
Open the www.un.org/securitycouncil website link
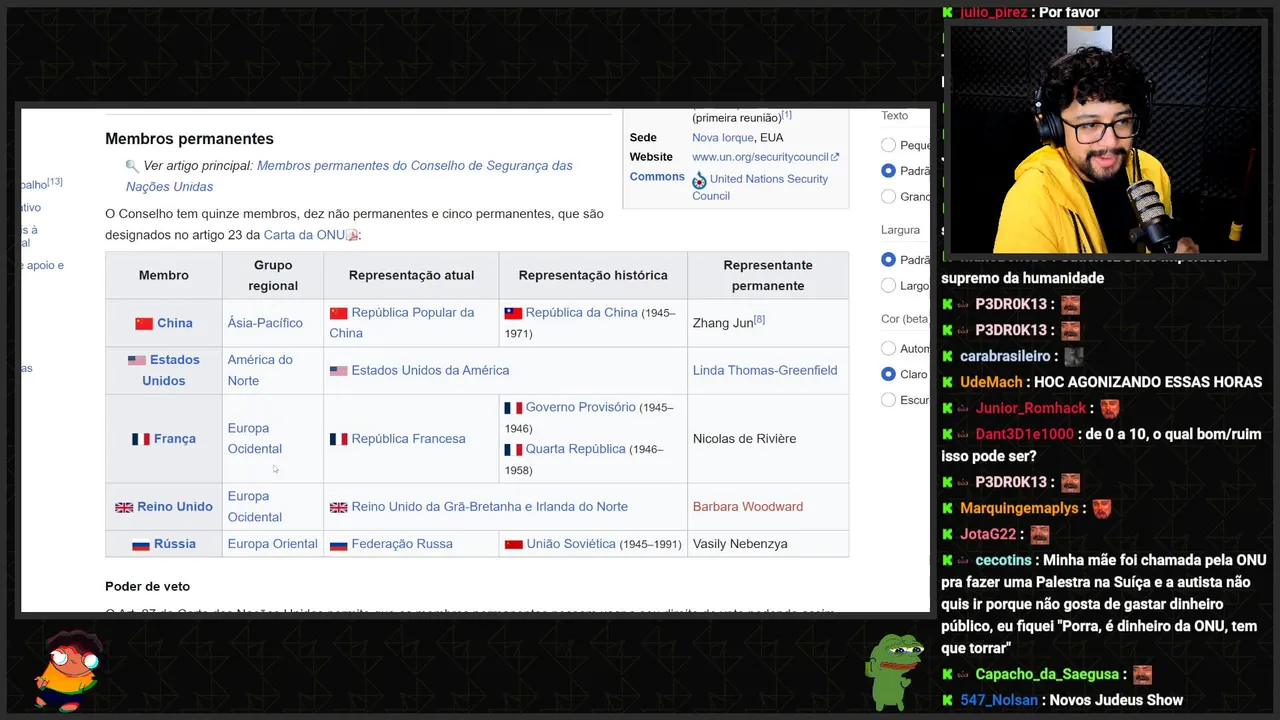tap(760, 157)
